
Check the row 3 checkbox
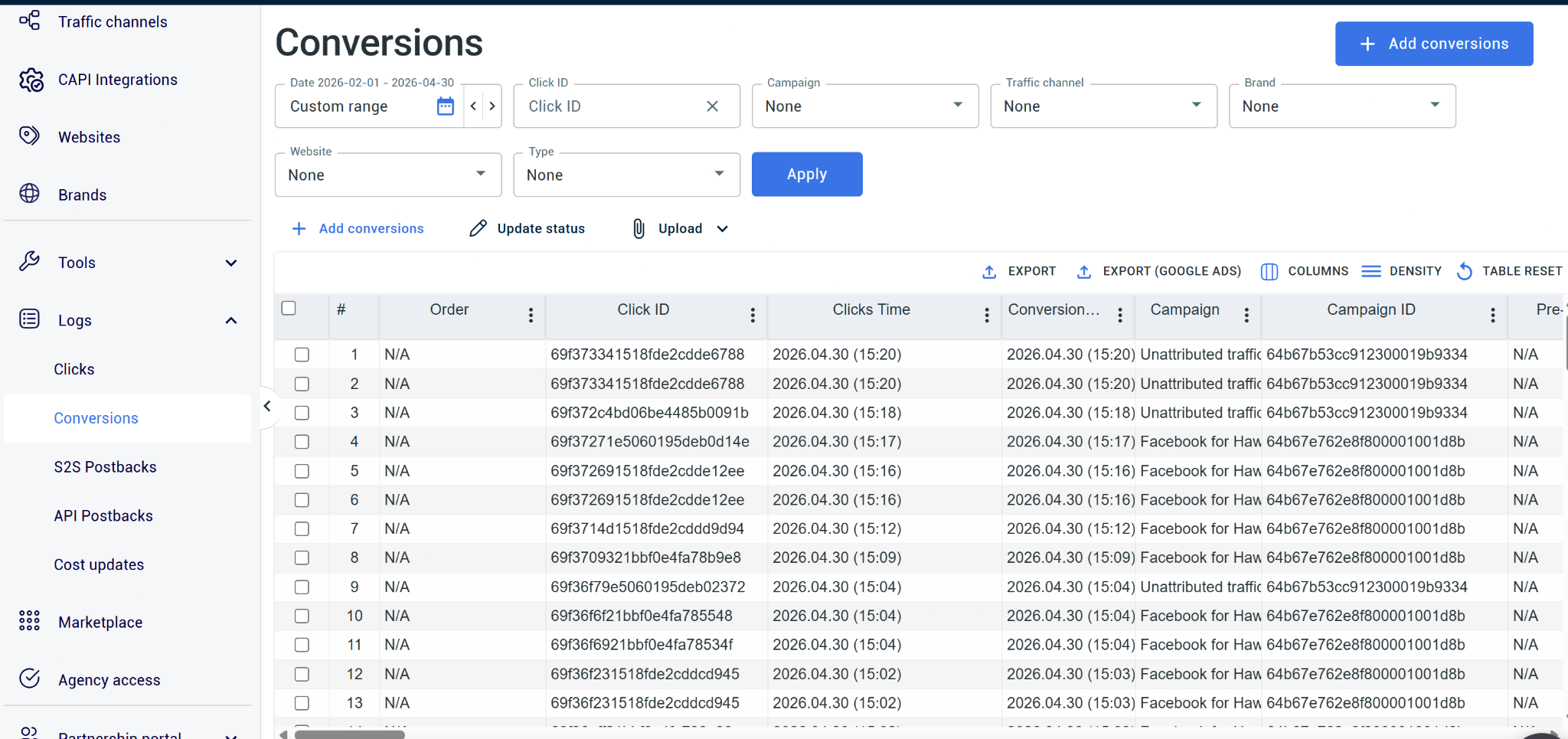(x=302, y=413)
